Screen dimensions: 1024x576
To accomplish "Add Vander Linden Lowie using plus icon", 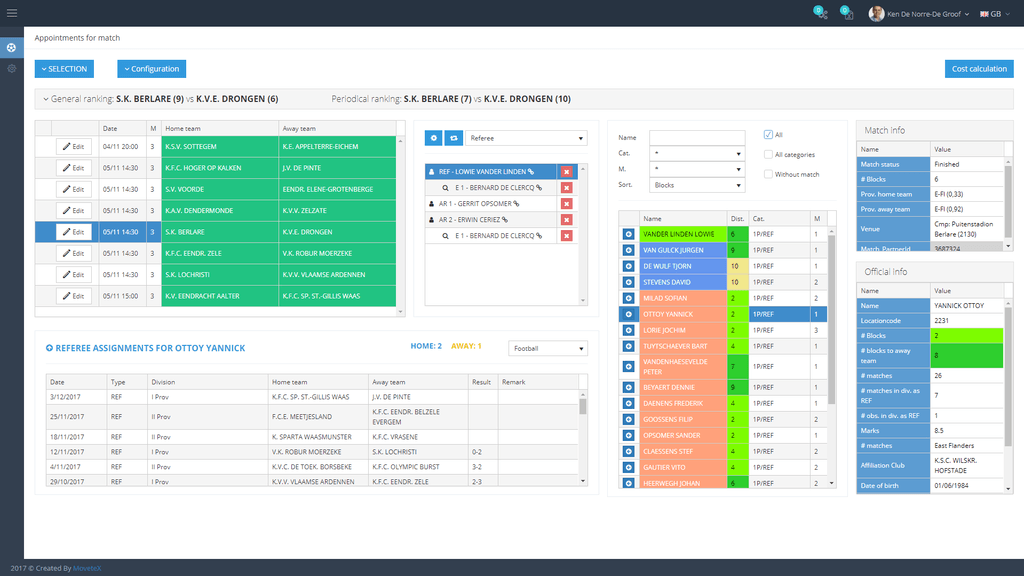I will point(628,234).
